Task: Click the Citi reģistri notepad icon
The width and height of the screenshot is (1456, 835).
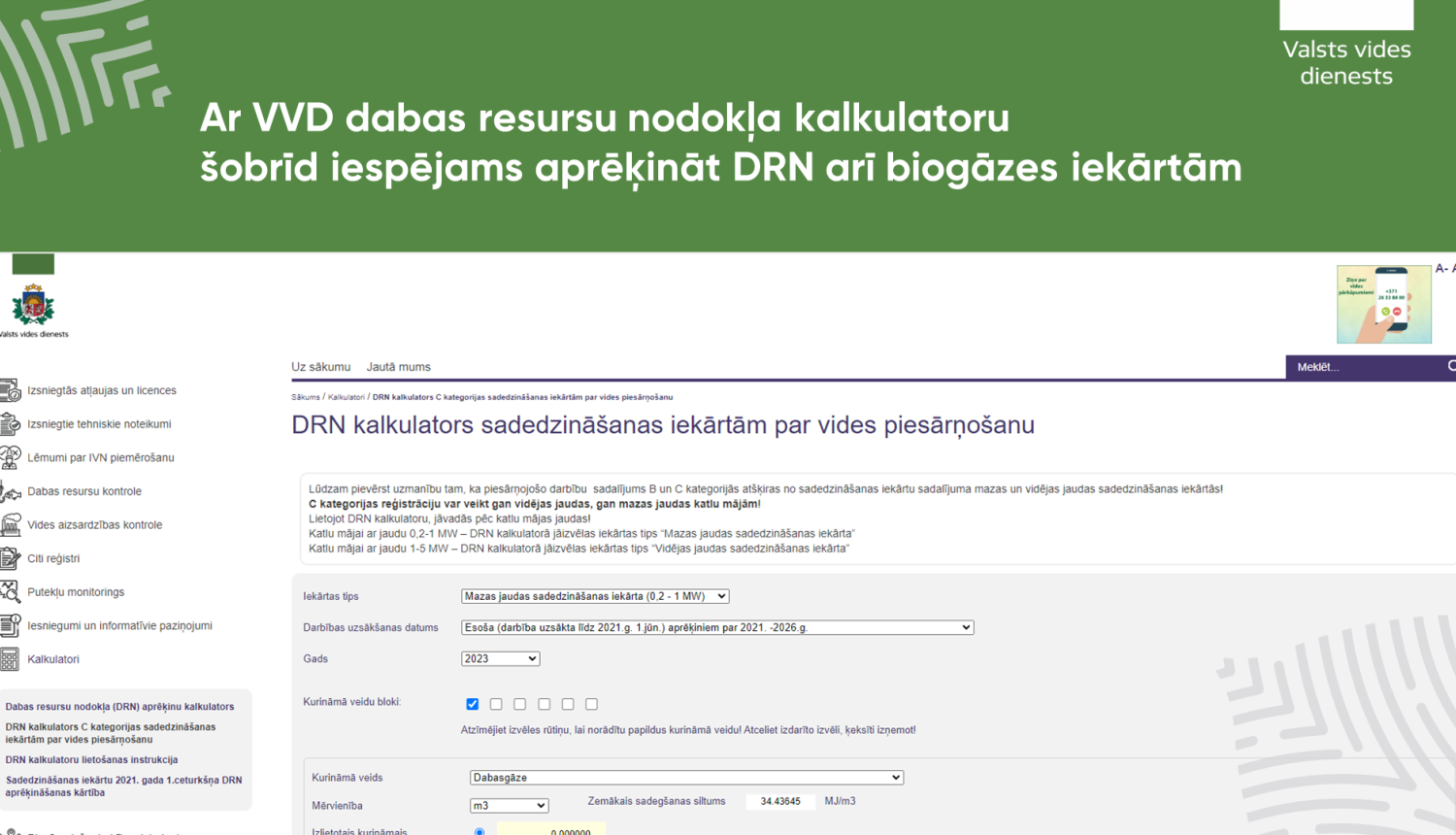Action: pos(13,557)
